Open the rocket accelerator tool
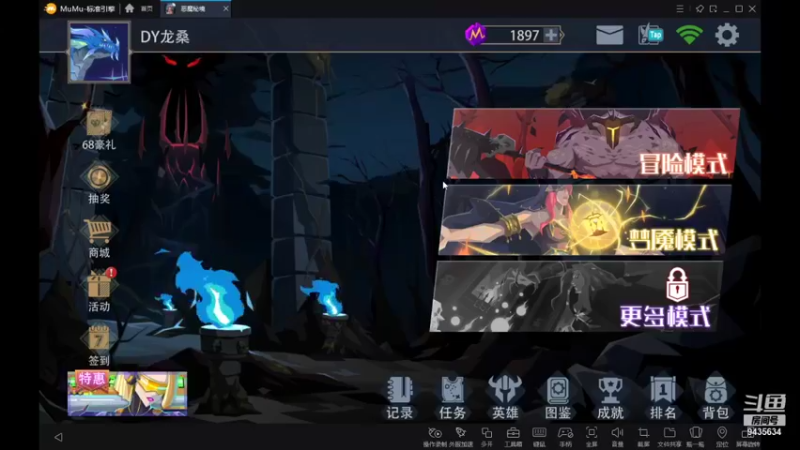Viewport: 800px width, 450px height. coord(461,437)
